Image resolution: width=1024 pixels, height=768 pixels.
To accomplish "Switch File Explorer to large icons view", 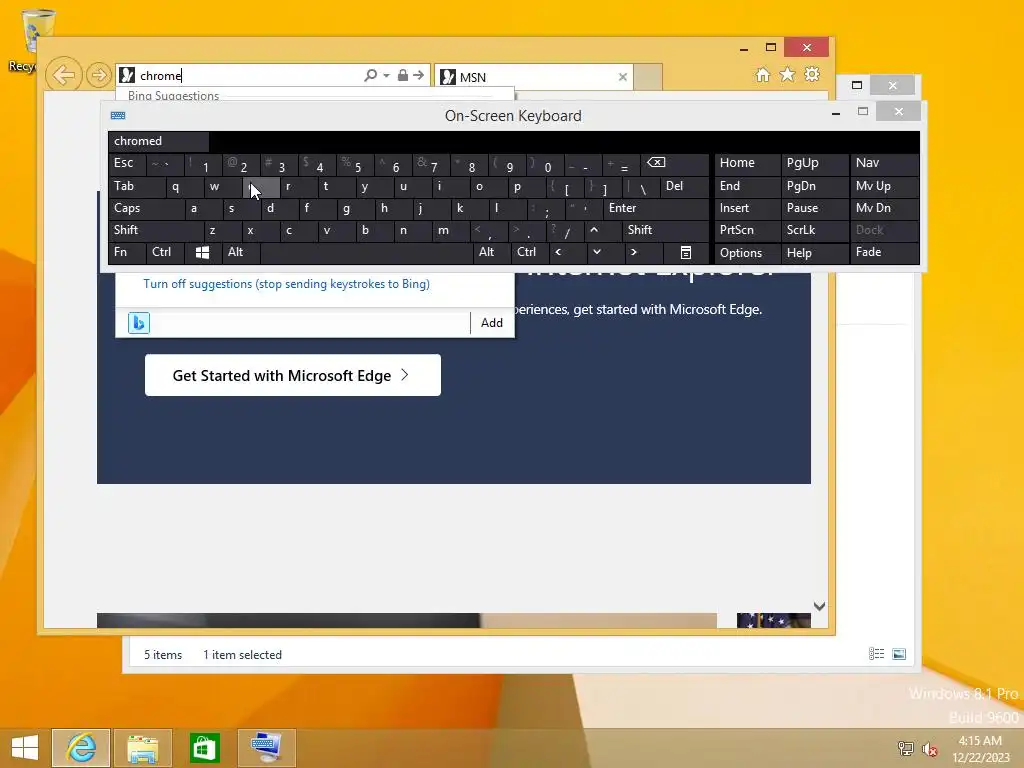I will tap(899, 654).
